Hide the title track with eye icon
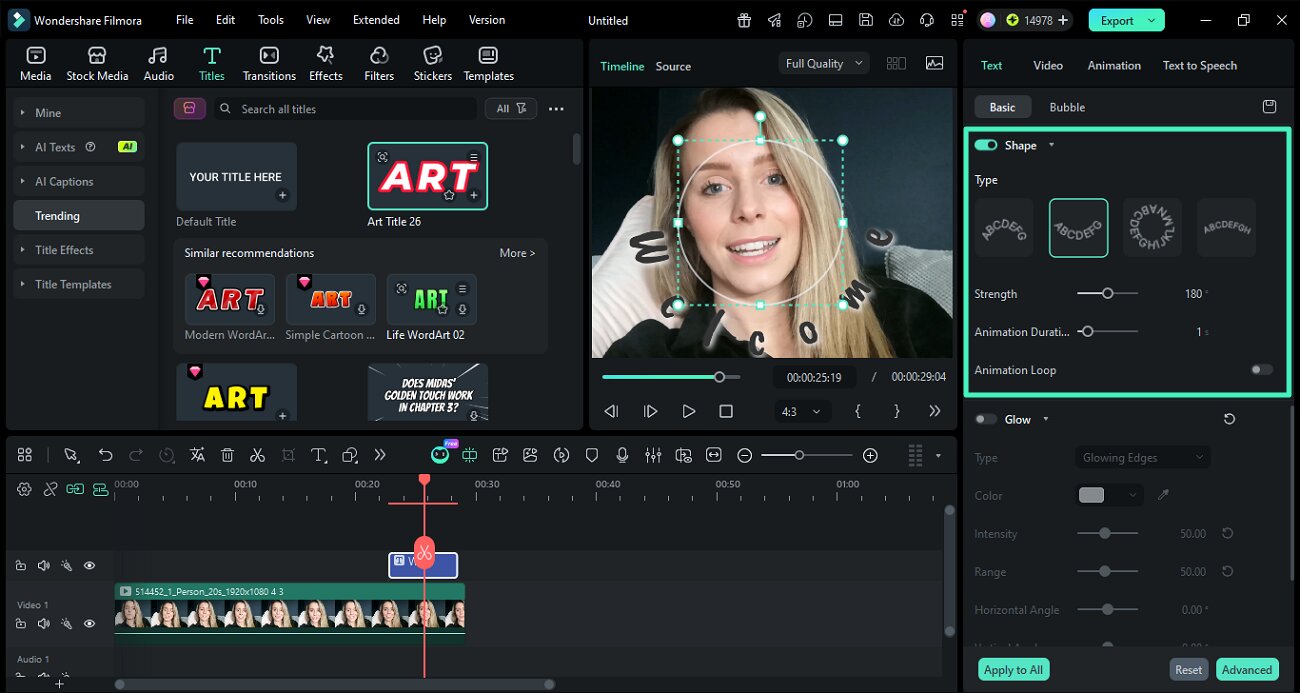 click(x=89, y=566)
